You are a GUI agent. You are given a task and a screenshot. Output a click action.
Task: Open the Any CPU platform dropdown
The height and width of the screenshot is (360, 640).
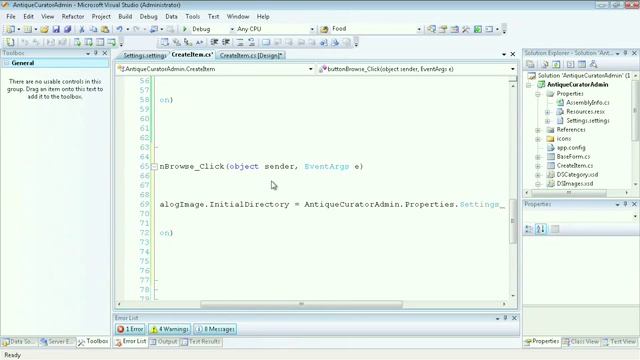pos(312,29)
